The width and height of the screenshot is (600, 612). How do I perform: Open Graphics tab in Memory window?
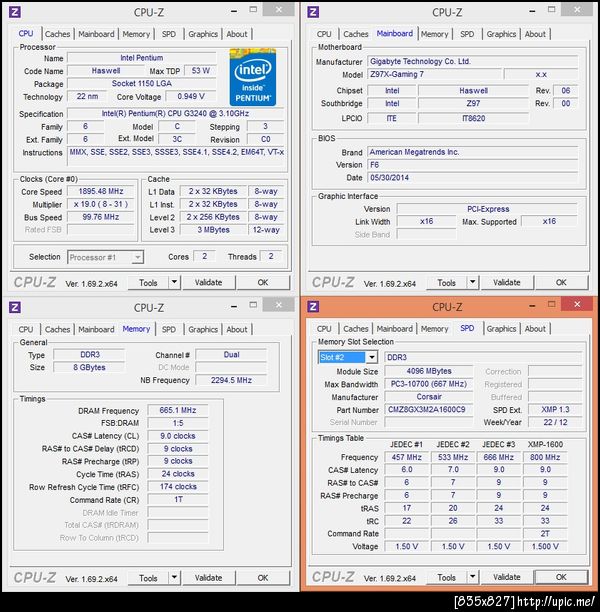tap(203, 329)
